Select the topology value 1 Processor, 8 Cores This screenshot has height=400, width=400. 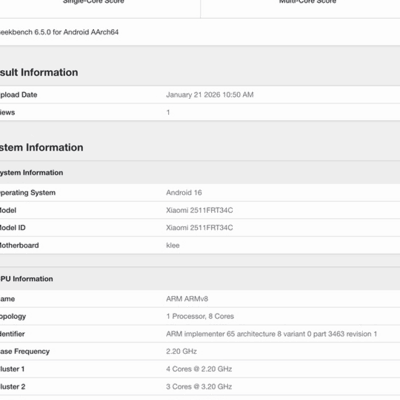(200, 316)
